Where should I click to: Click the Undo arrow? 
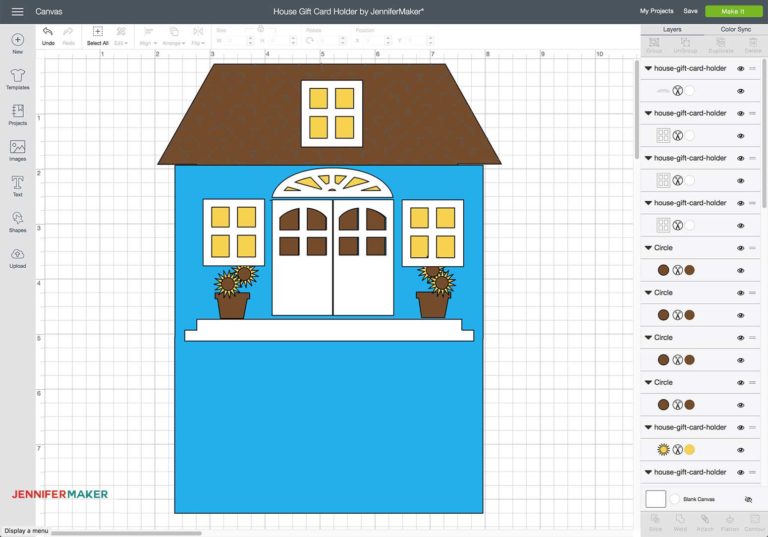[x=48, y=32]
